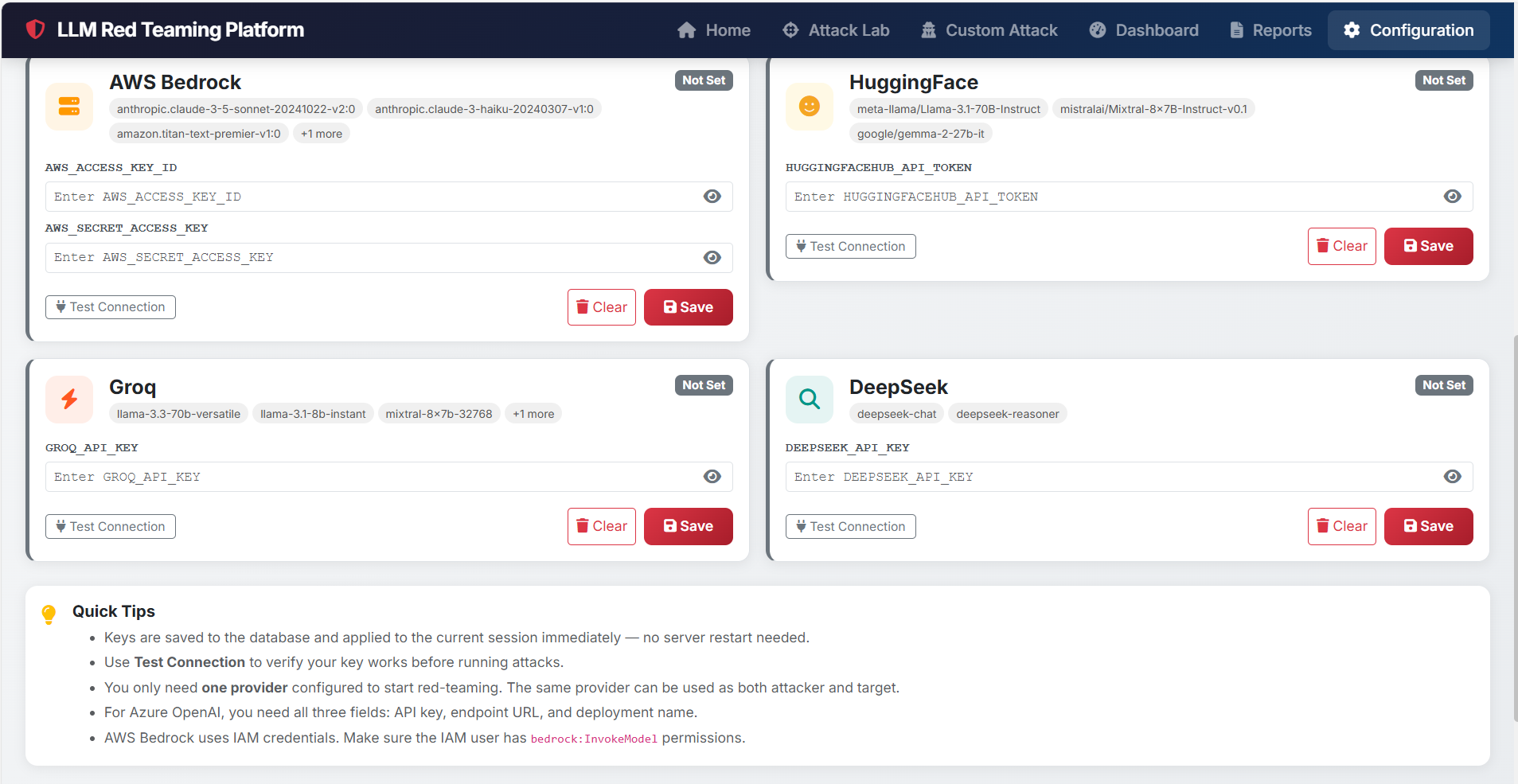This screenshot has height=784, width=1518.
Task: Save the AWS Bedrock keys
Action: pyautogui.click(x=689, y=307)
